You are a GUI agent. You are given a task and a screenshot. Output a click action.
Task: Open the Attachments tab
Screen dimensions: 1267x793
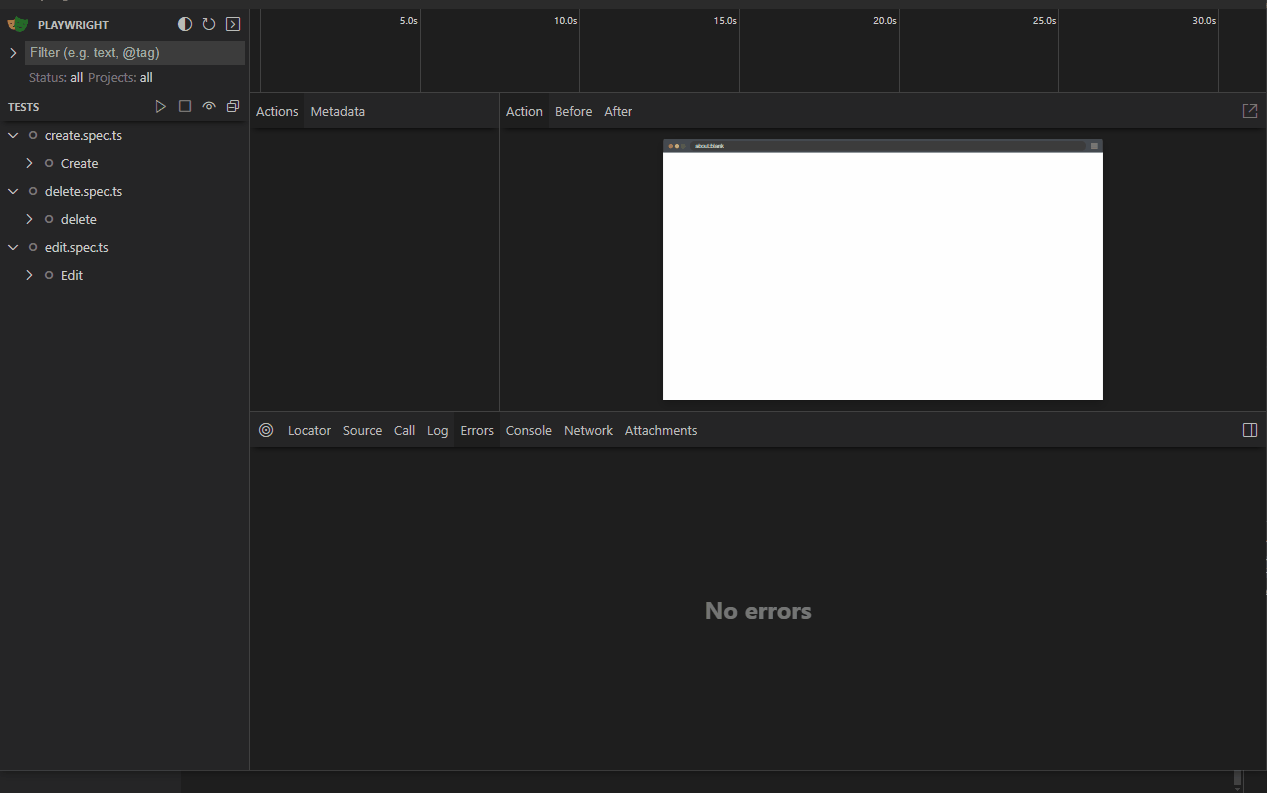(661, 430)
